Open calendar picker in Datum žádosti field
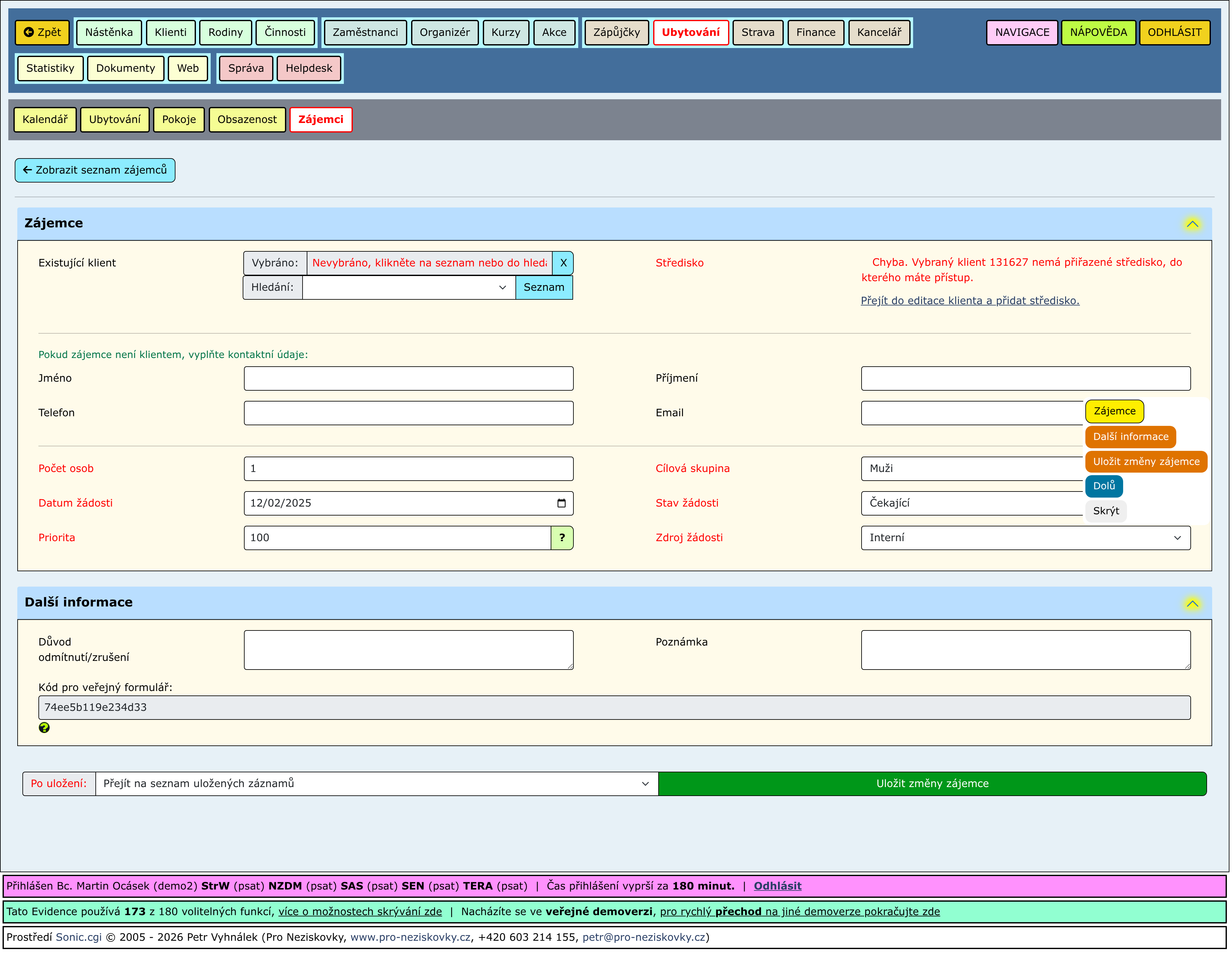Viewport: 1232px width, 967px height. point(562,504)
